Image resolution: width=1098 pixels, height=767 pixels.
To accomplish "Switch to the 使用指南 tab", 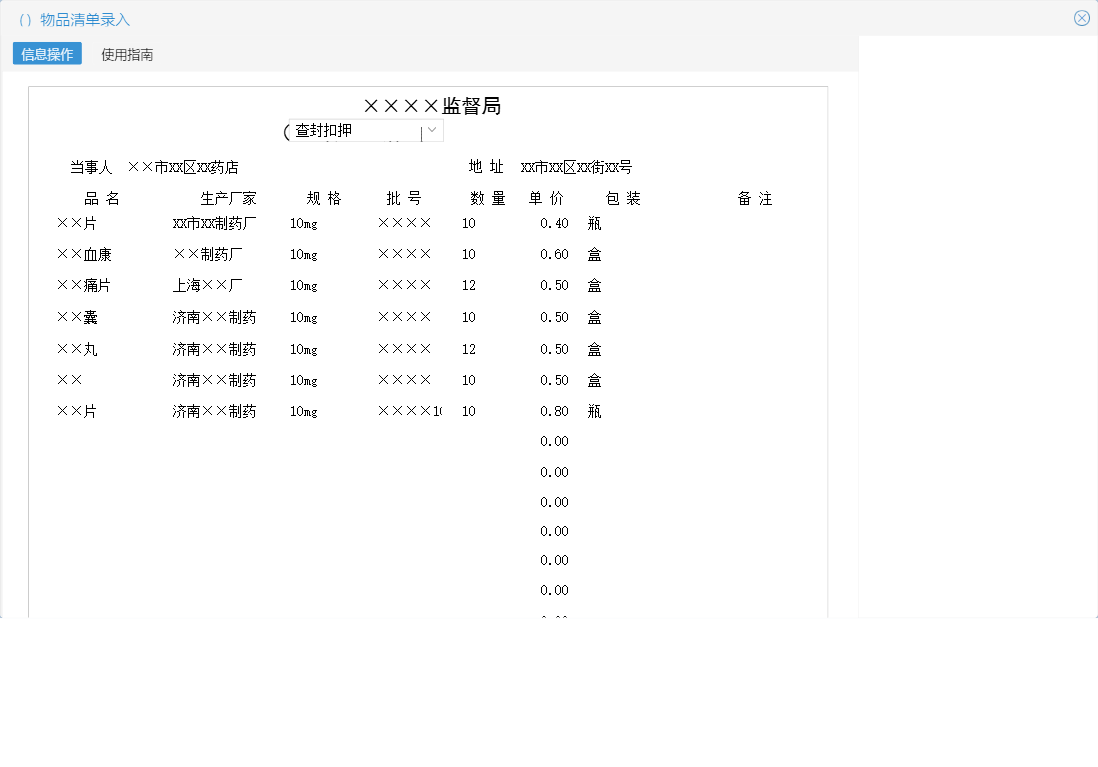I will [125, 54].
